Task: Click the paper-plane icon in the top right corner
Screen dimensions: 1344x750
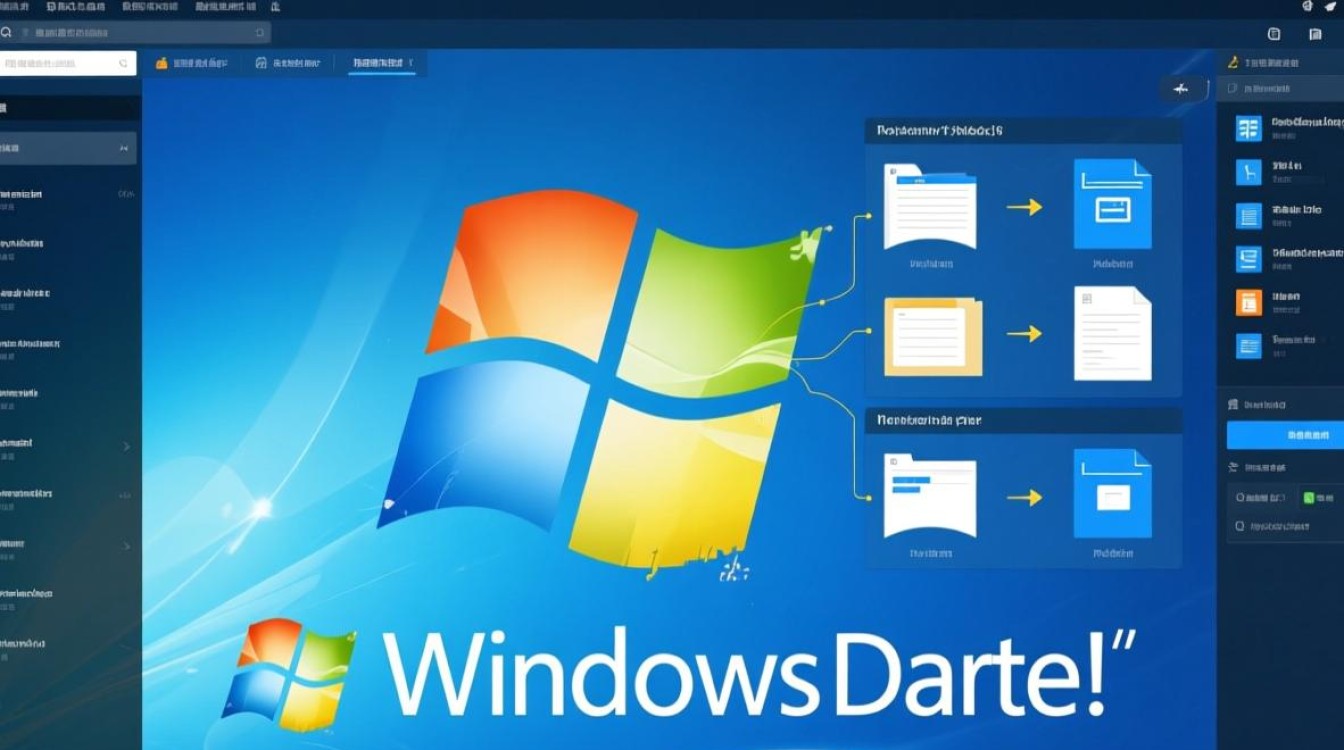Action: 1331,7
